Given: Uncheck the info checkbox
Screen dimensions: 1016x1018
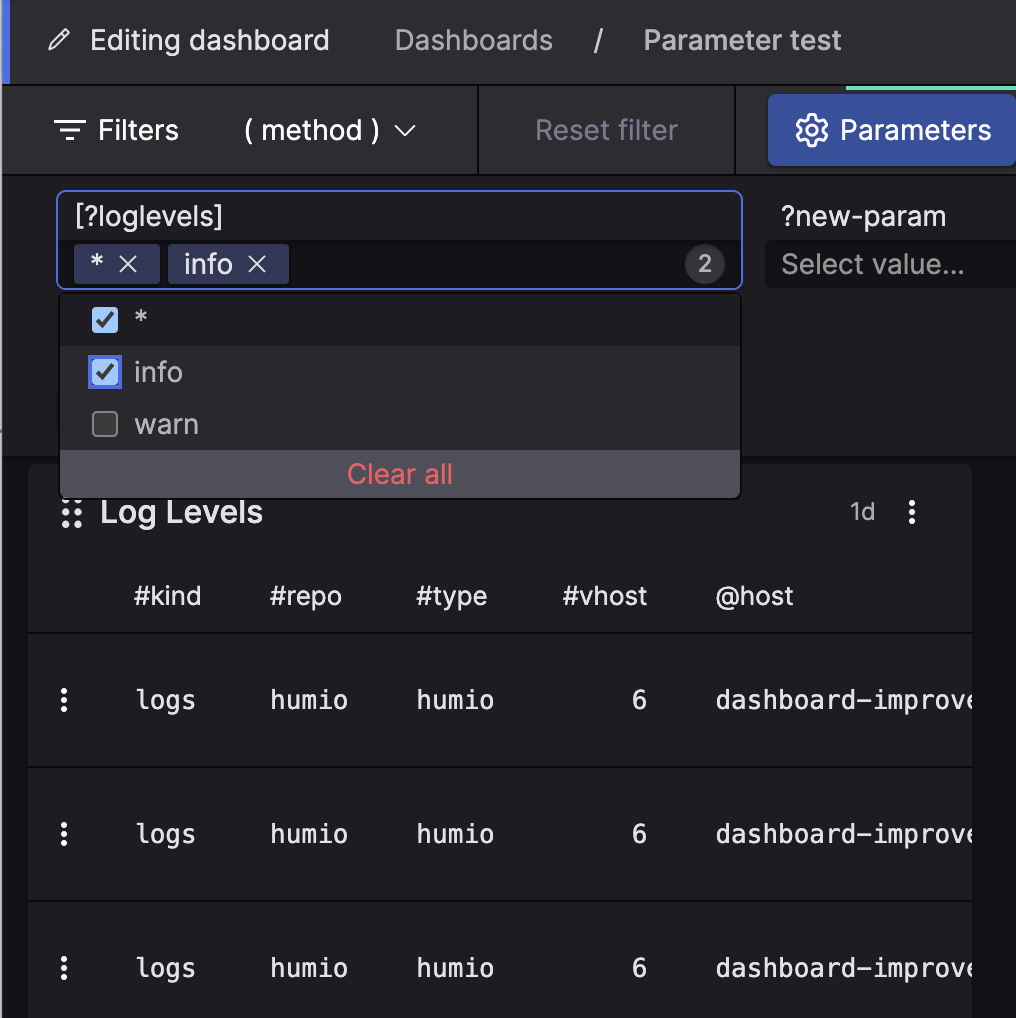Looking at the screenshot, I should click(105, 372).
